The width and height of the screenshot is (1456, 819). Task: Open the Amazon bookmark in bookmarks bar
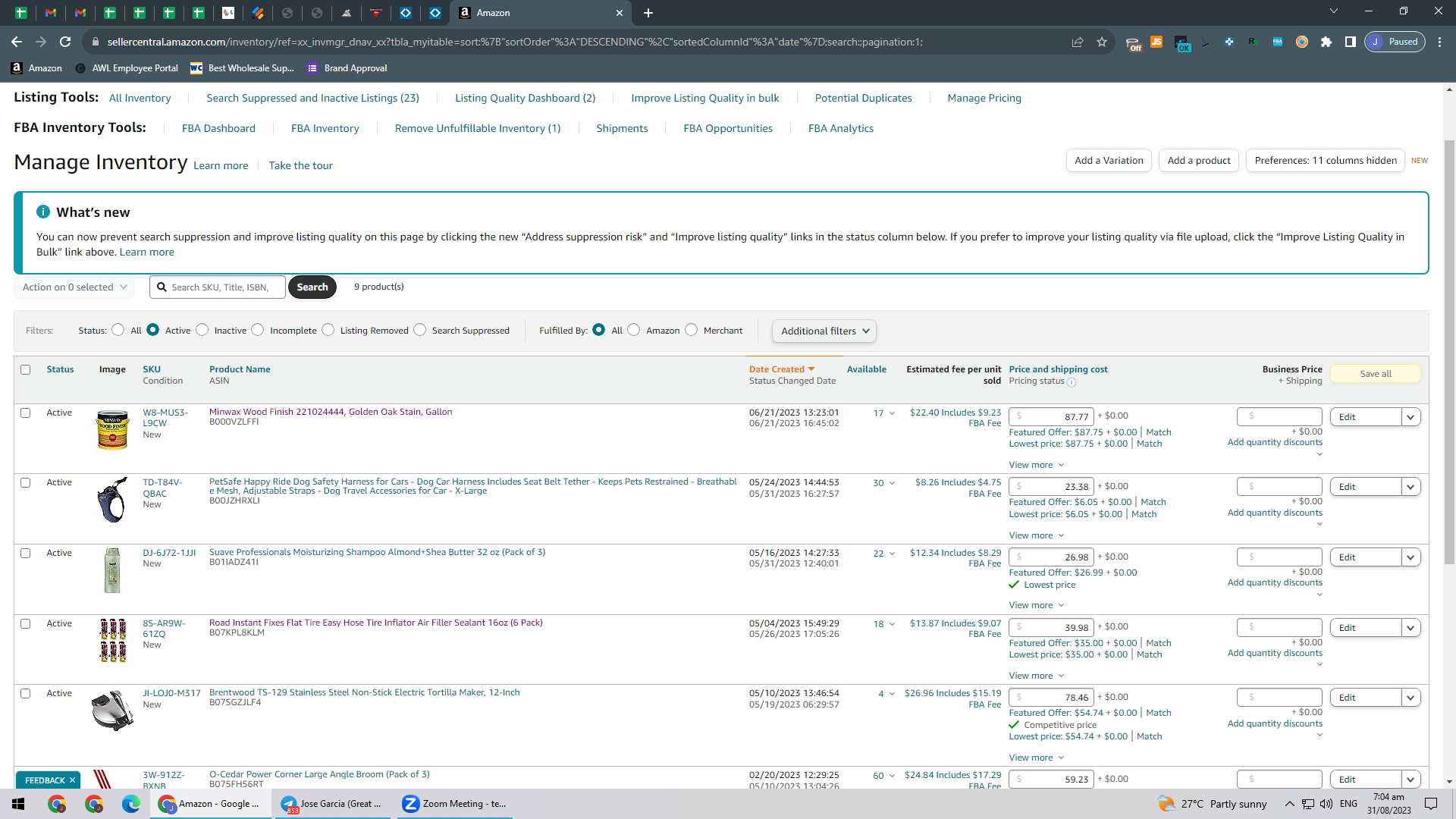(x=36, y=68)
